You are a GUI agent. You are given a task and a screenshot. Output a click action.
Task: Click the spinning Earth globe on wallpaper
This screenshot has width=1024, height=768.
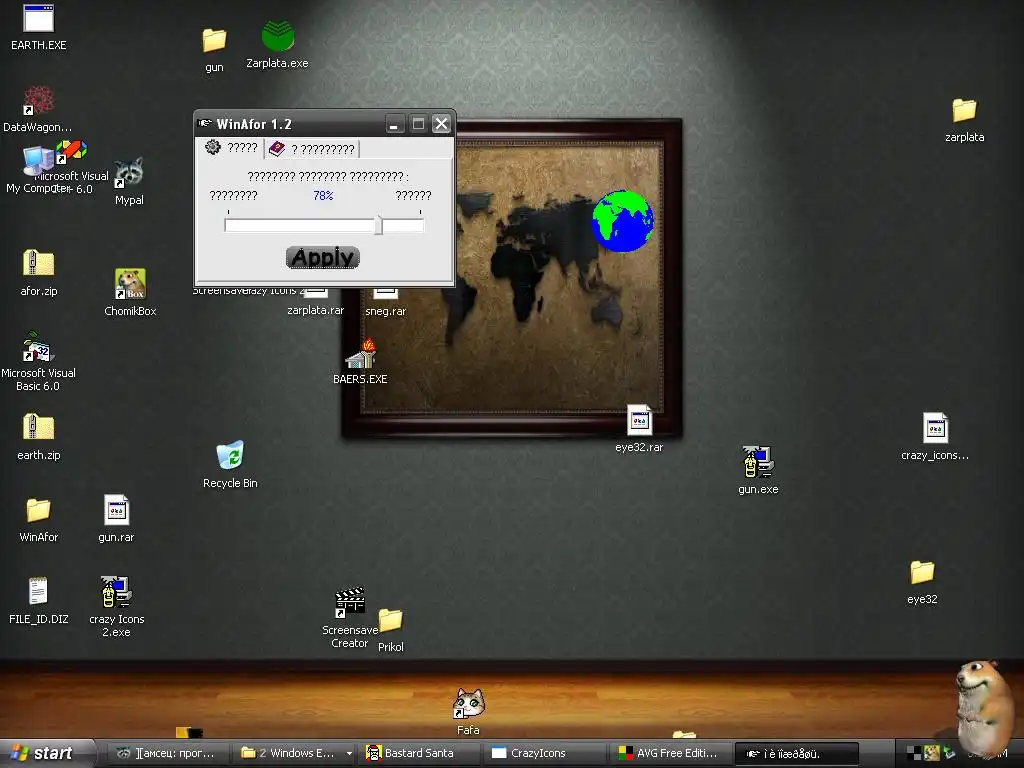click(623, 221)
